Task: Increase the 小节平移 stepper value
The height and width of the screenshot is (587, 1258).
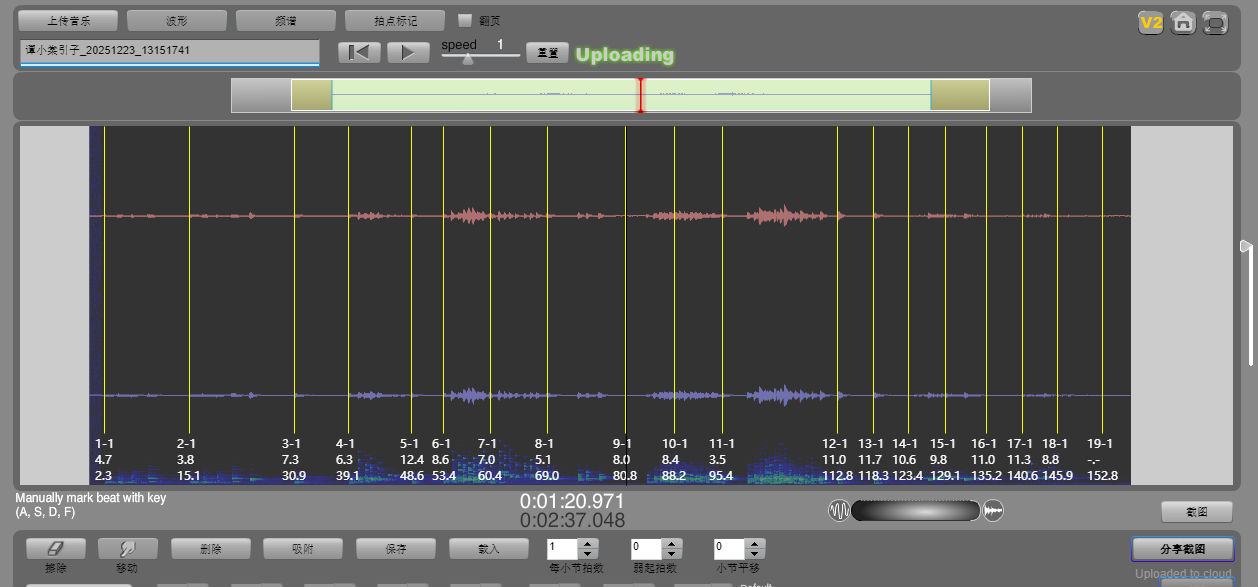Action: tap(756, 544)
